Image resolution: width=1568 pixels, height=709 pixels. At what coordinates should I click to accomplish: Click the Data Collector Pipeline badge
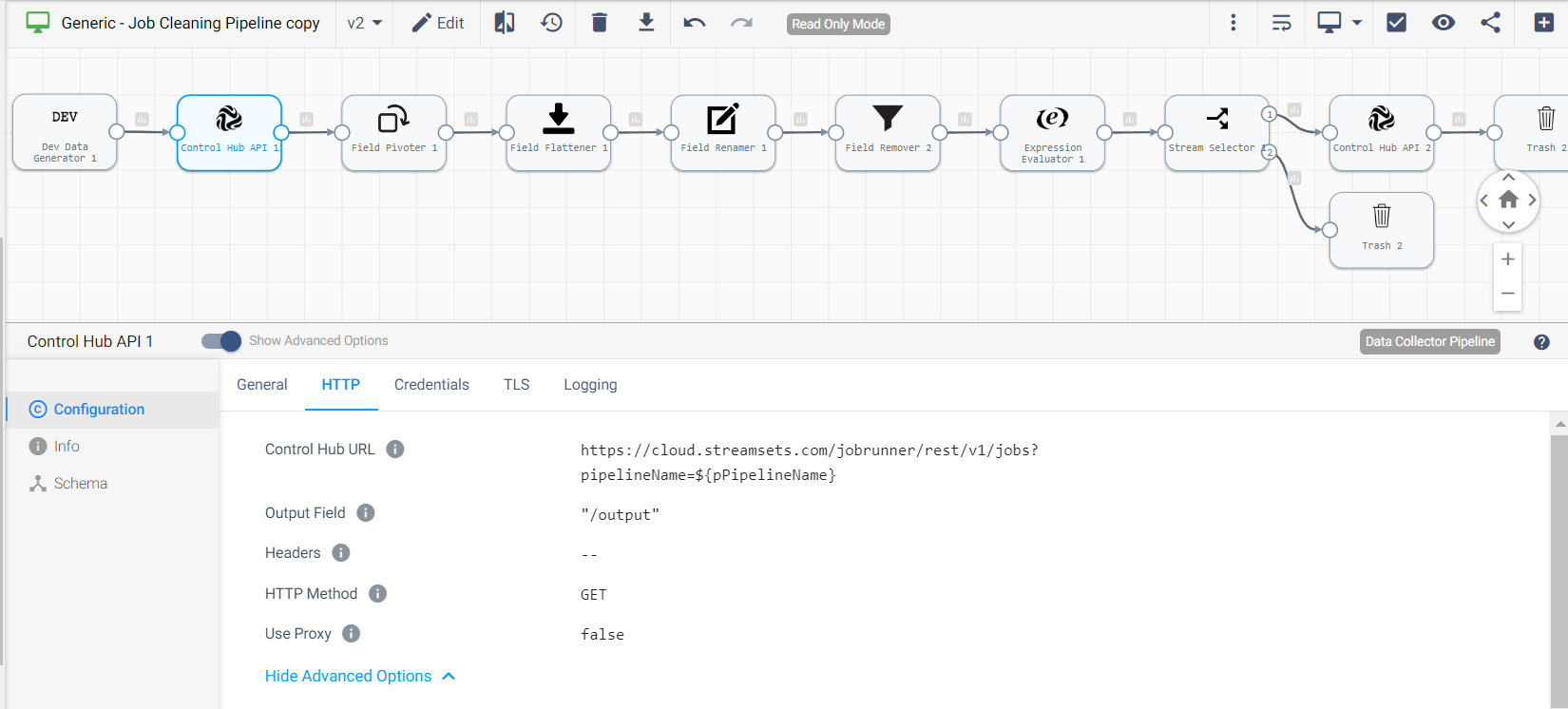tap(1430, 342)
